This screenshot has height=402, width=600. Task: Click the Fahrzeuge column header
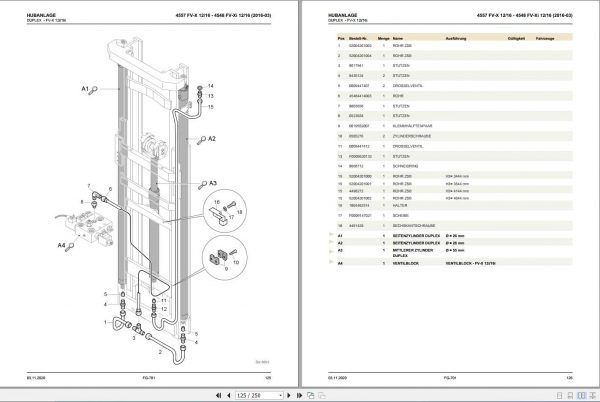click(x=545, y=38)
